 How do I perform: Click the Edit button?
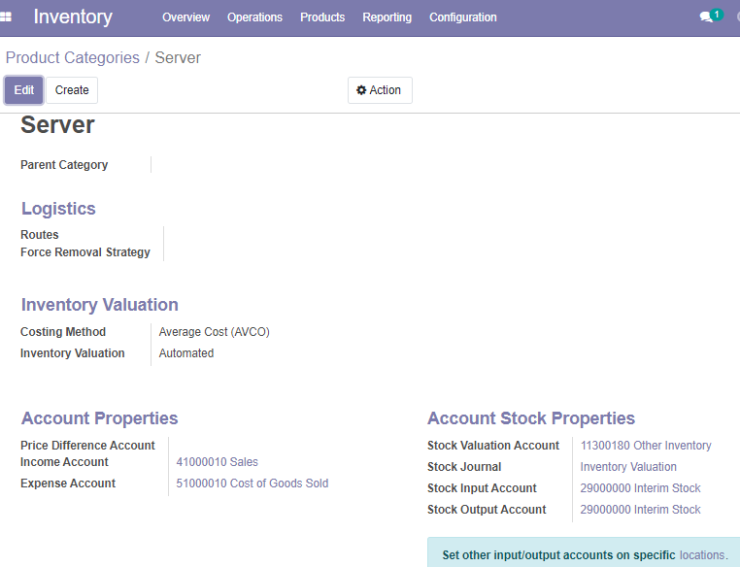pyautogui.click(x=24, y=90)
